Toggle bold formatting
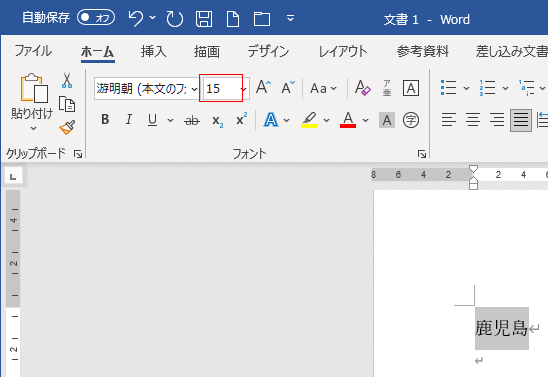548x377 pixels. pos(105,120)
